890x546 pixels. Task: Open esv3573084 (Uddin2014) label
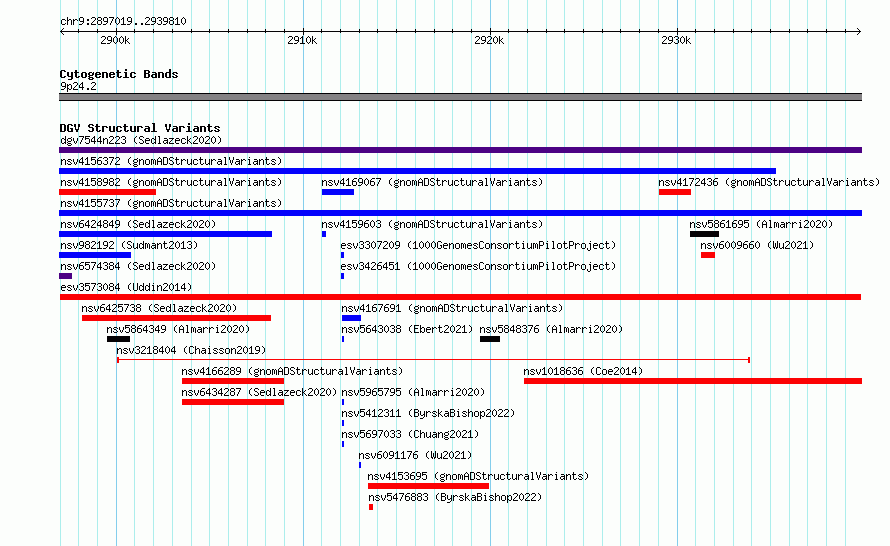(x=126, y=287)
